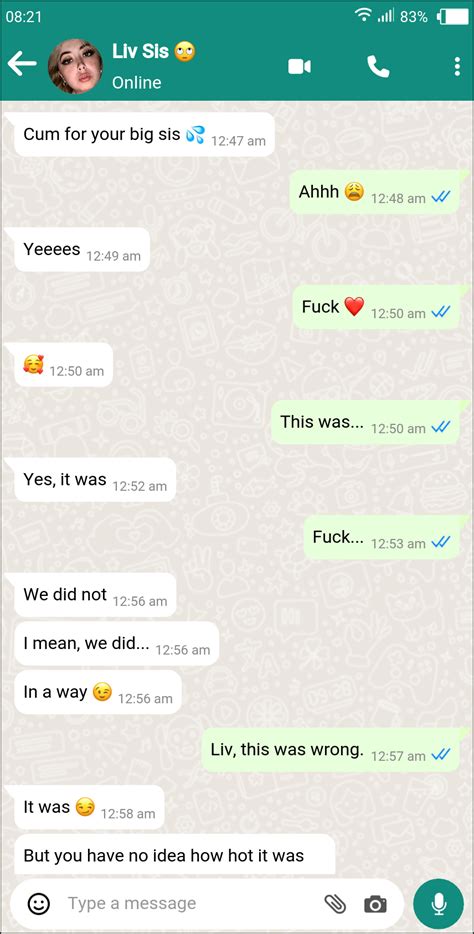The height and width of the screenshot is (934, 474).
Task: Open the emoji picker smiley icon
Action: tap(39, 904)
